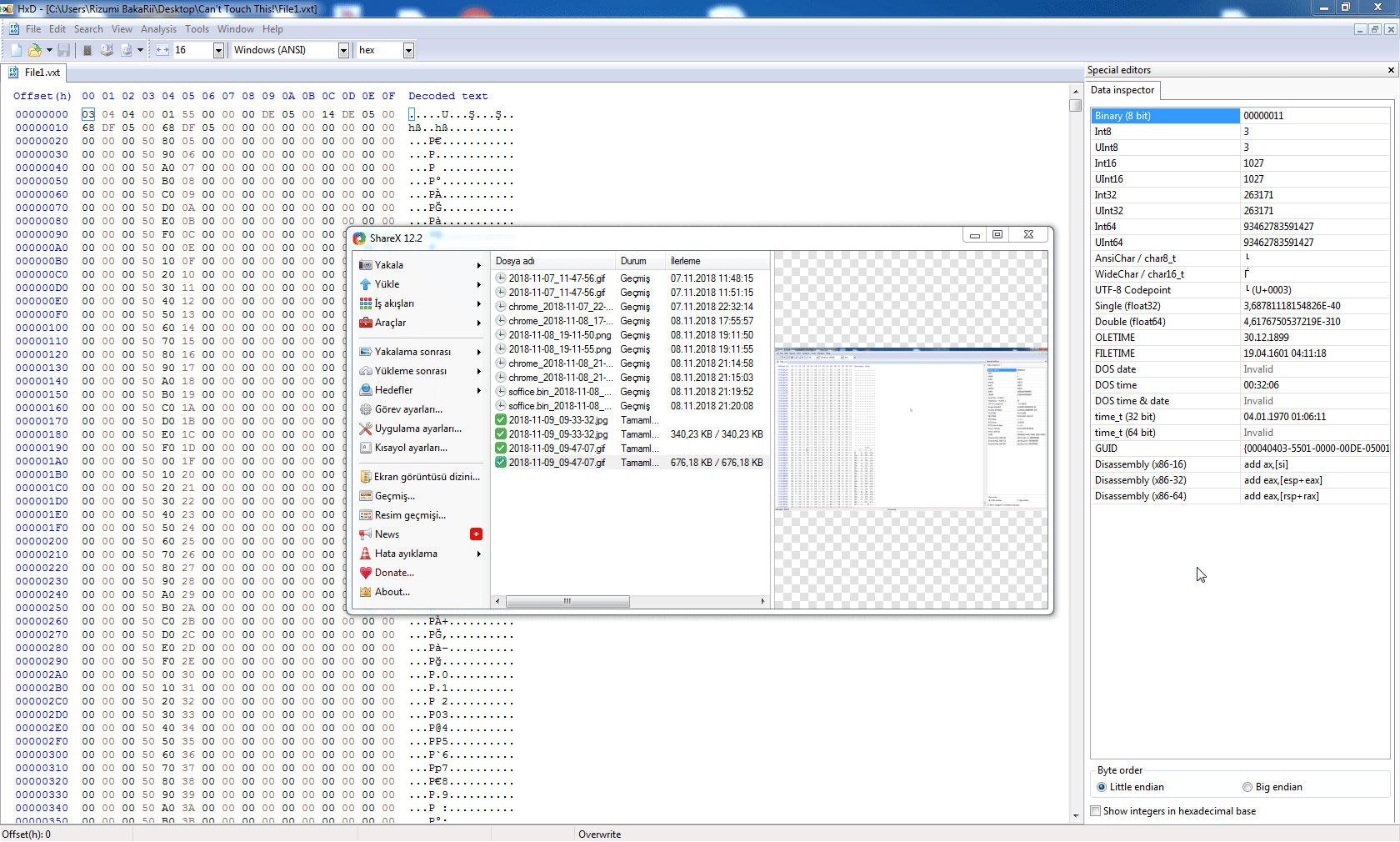The width and height of the screenshot is (1400, 842).
Task: Click the ShareX logo in title bar
Action: tap(359, 238)
